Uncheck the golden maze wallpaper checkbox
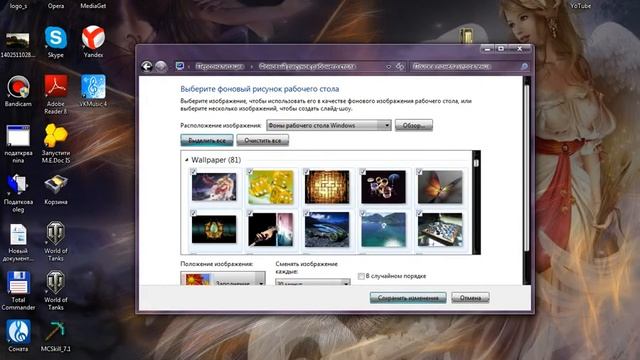The width and height of the screenshot is (640, 360). tap(307, 172)
